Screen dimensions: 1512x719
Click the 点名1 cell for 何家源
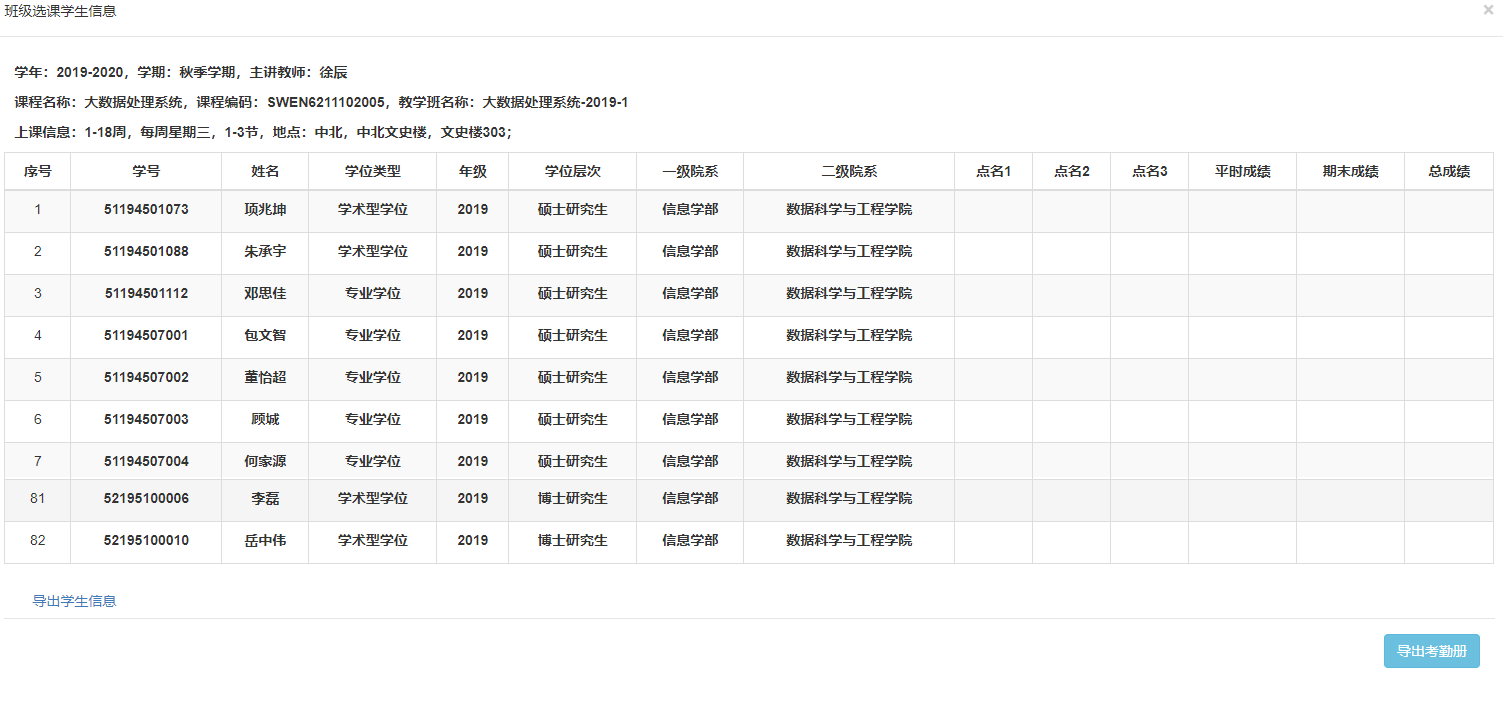(x=993, y=461)
